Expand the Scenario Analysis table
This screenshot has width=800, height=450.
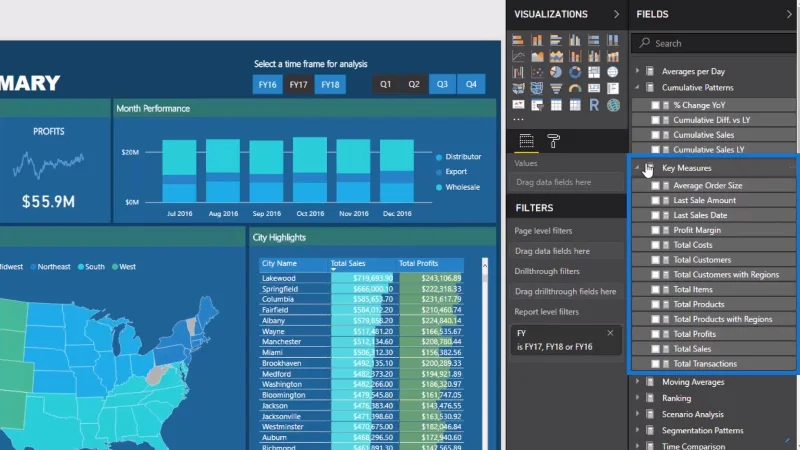coord(637,414)
